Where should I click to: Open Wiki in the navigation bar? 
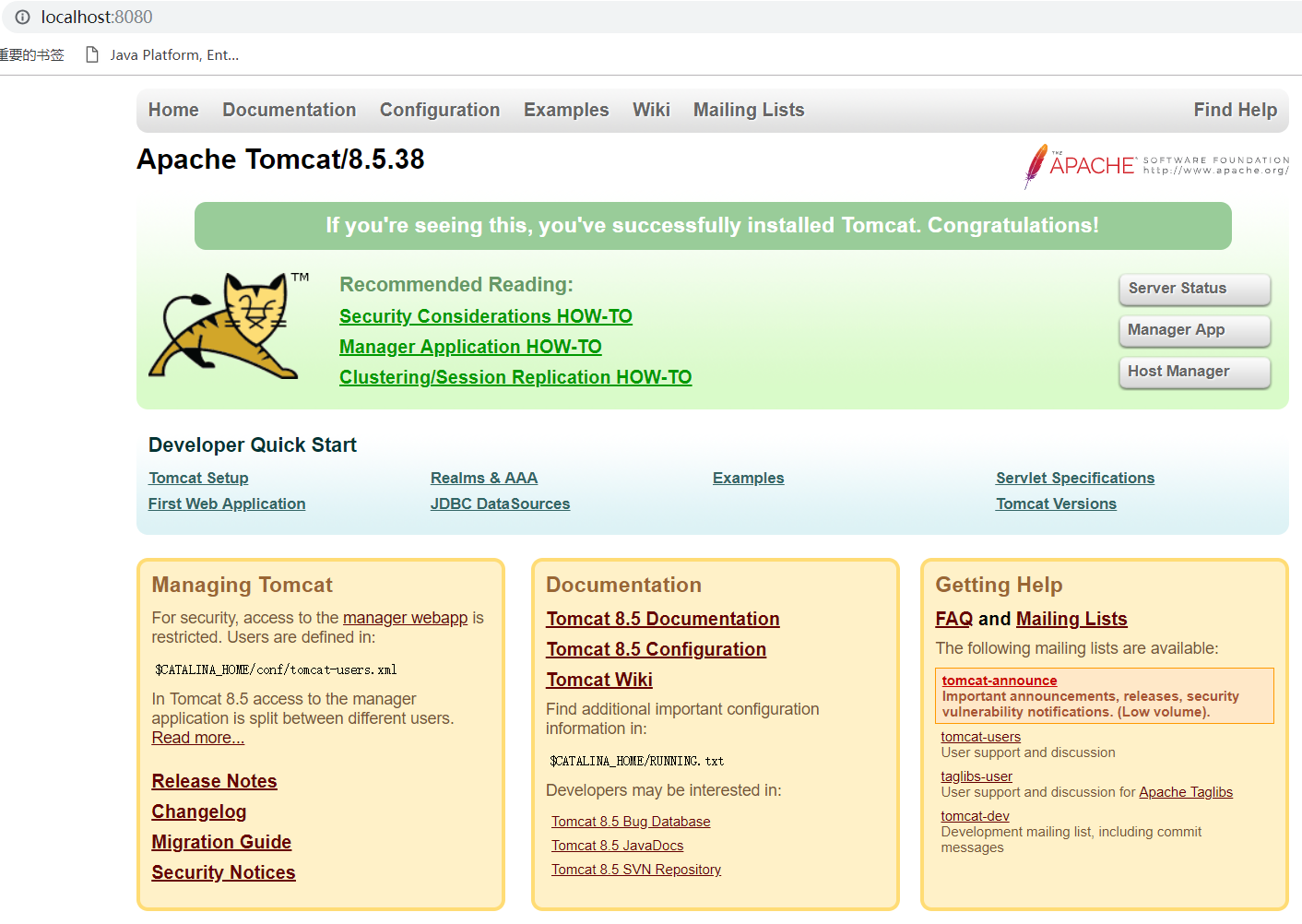(x=651, y=110)
